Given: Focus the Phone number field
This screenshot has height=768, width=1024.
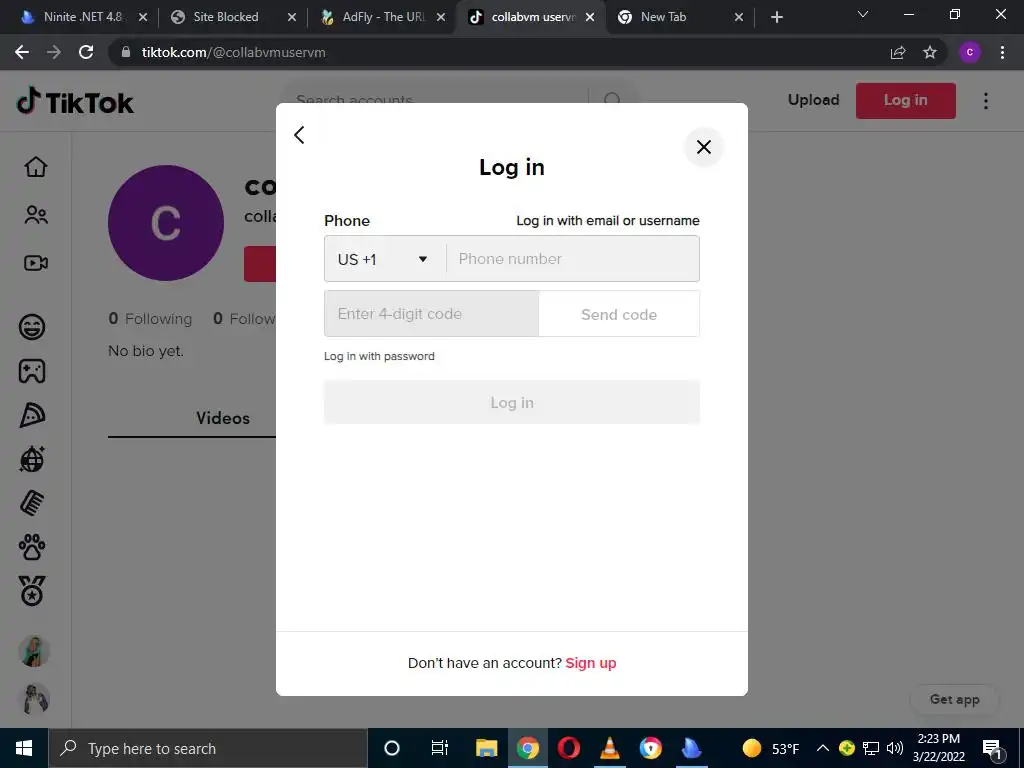Looking at the screenshot, I should coord(573,259).
